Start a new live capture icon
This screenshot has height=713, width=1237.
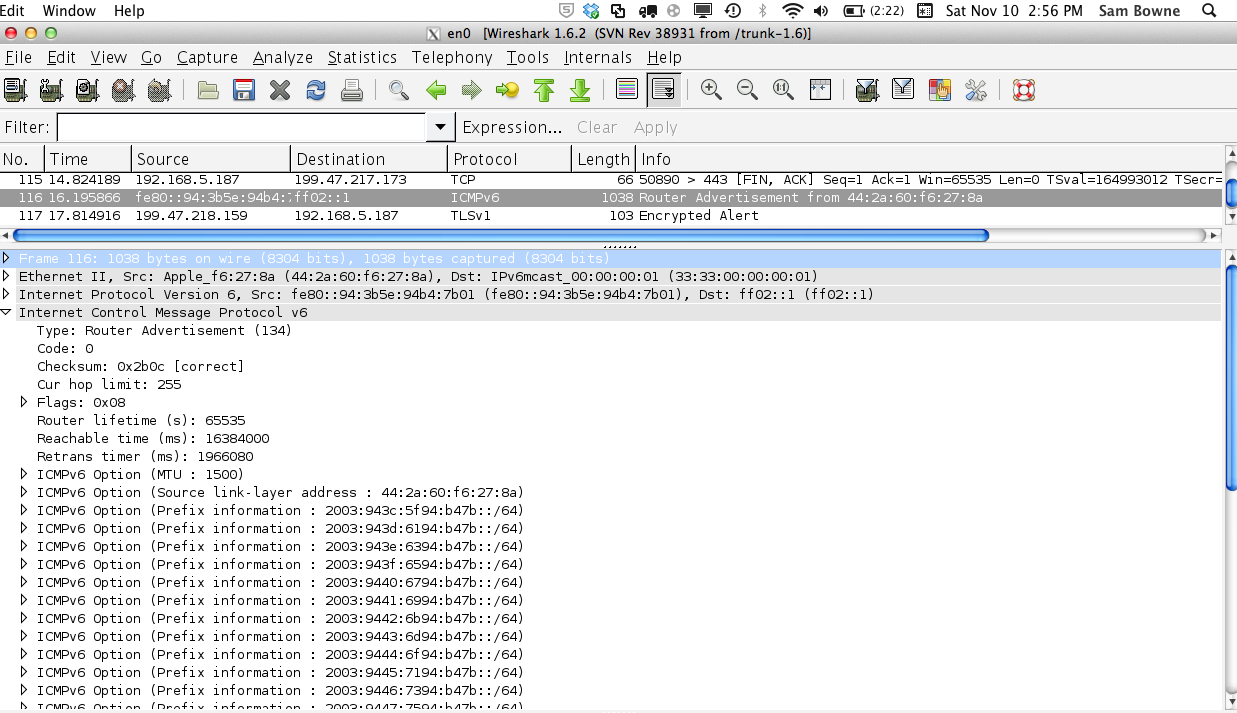coord(88,91)
